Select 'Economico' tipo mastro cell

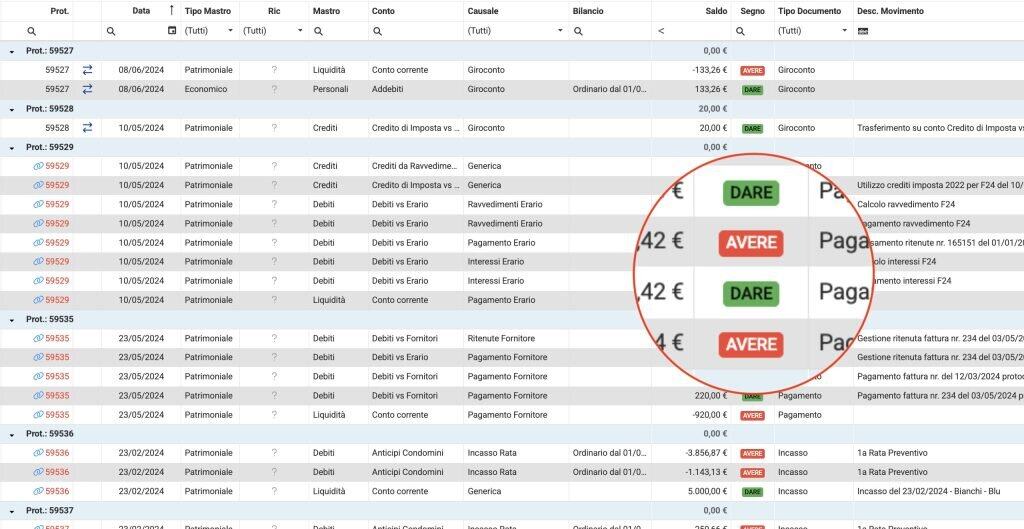206,89
